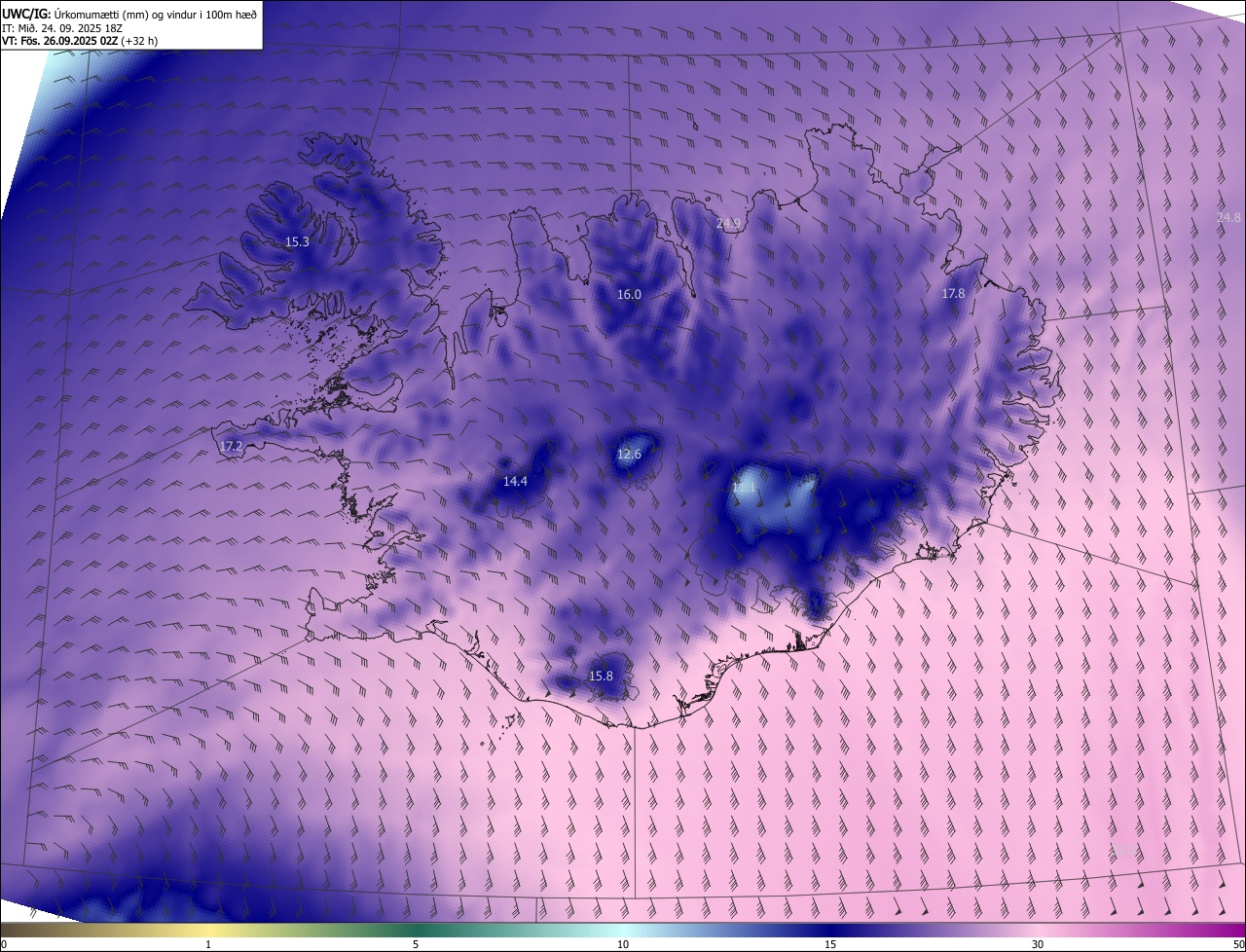Click the legend tick label 50
The width and height of the screenshot is (1246, 952).
point(1238,944)
